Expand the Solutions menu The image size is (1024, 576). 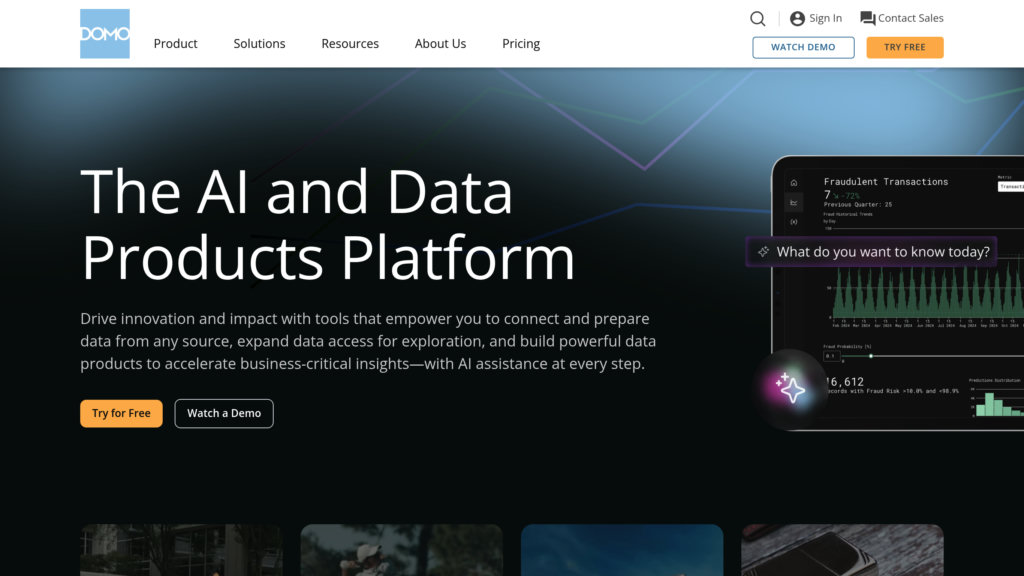(x=259, y=44)
